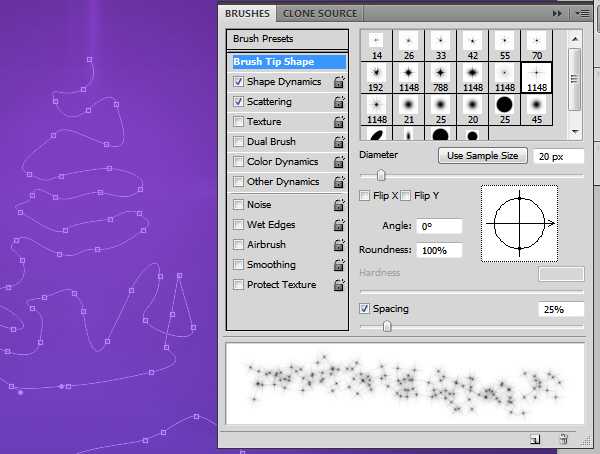Image resolution: width=600 pixels, height=454 pixels.
Task: Click the lock icon beside Shape Dynamics
Action: (x=339, y=82)
